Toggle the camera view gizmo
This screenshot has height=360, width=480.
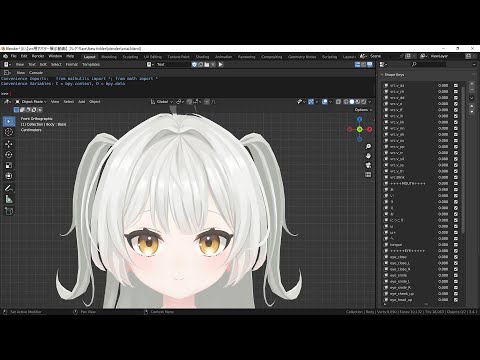368,165
